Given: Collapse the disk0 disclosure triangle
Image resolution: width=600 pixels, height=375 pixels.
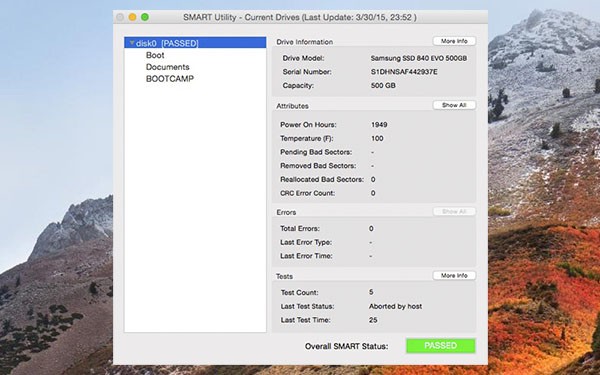Looking at the screenshot, I should pyautogui.click(x=132, y=43).
